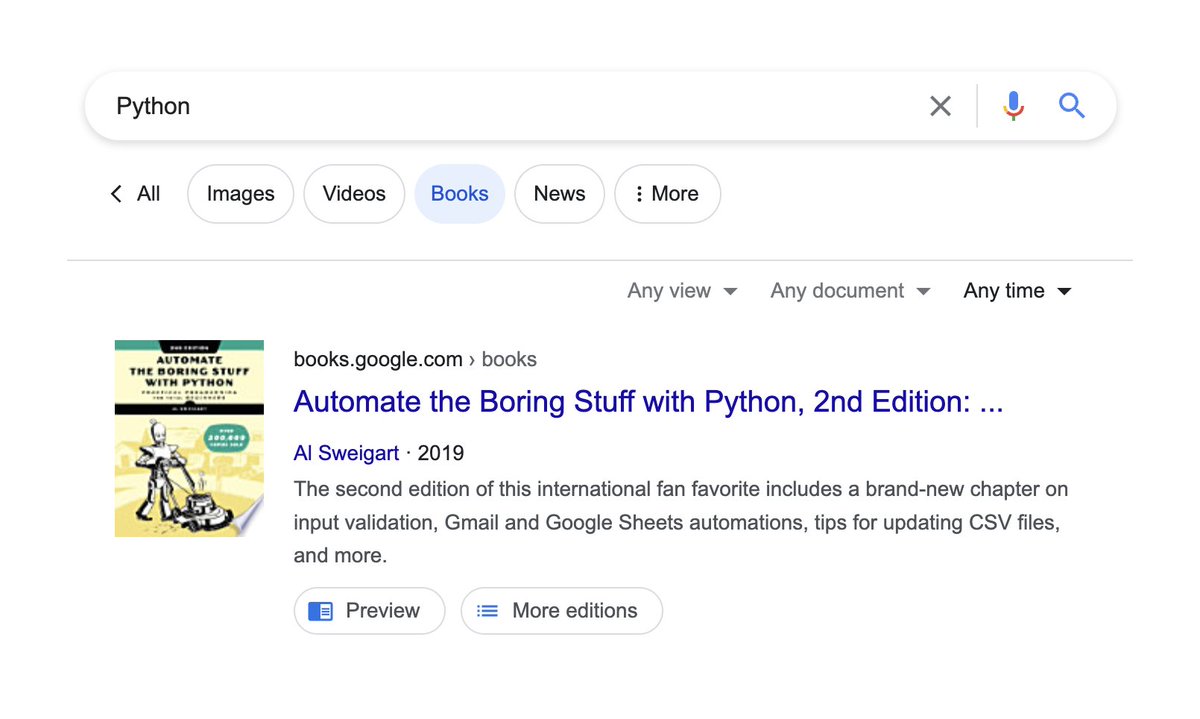Run search with the magnifying glass icon
Image resolution: width=1200 pixels, height=719 pixels.
(x=1072, y=106)
